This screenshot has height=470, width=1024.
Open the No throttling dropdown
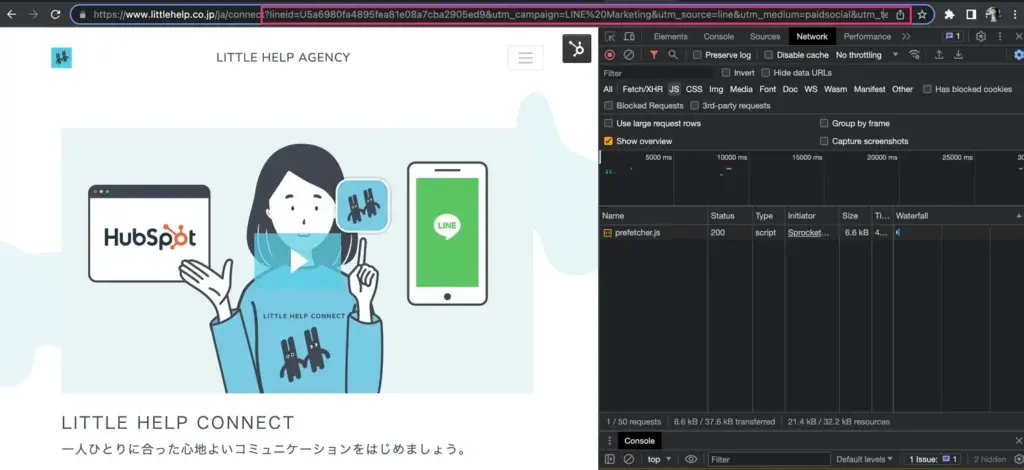[x=865, y=55]
